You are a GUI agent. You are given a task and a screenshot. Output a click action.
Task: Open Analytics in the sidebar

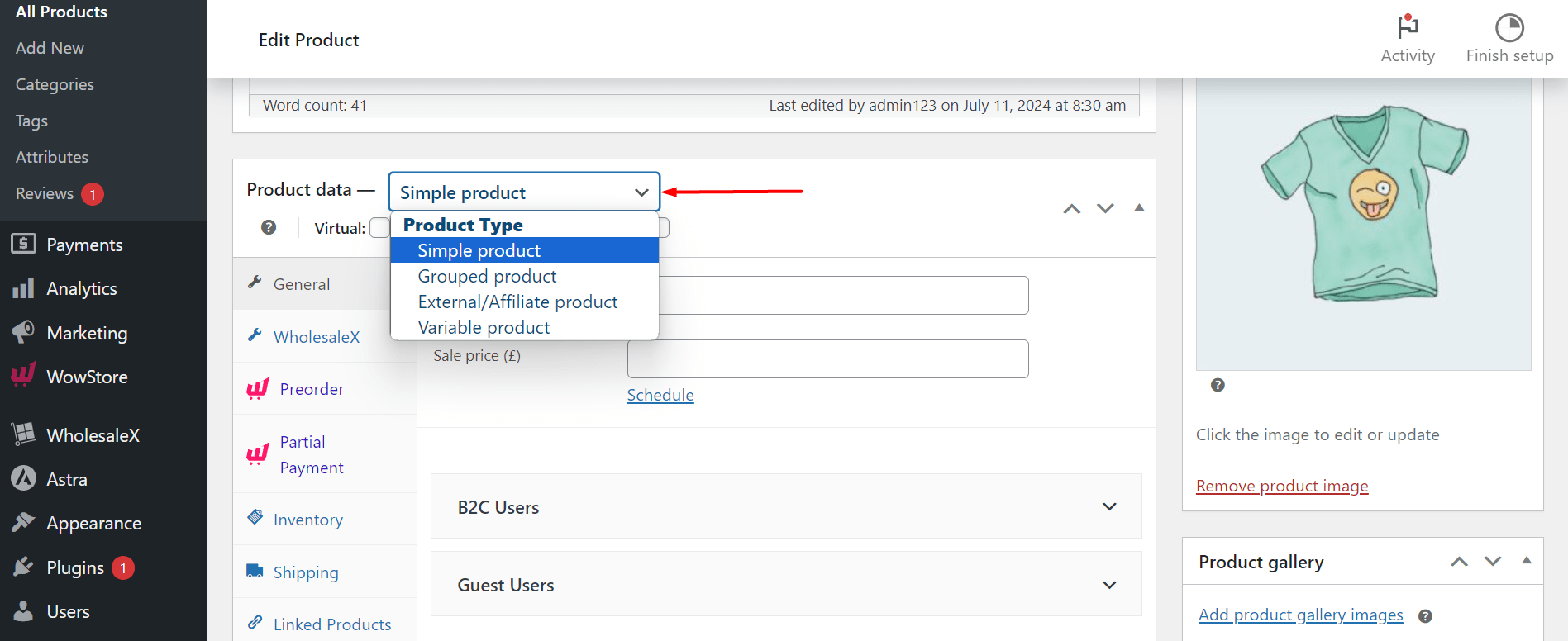point(81,289)
